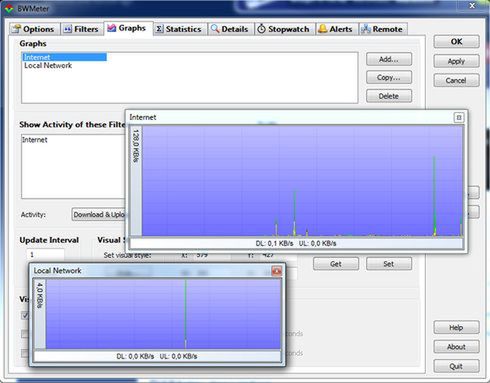Open the Stopwatch tab
Screen dimensions: 490x383
[284, 29]
